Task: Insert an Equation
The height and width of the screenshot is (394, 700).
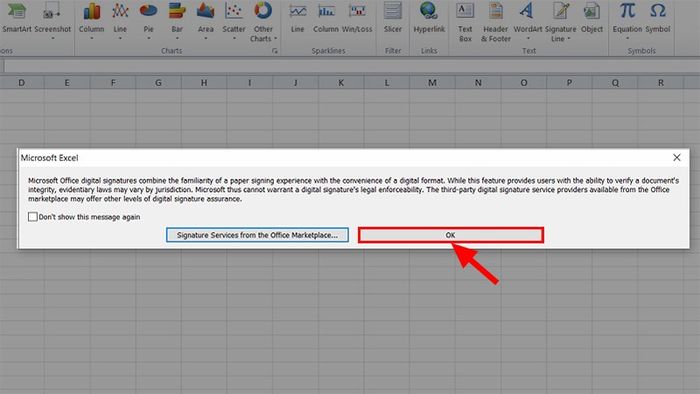Action: click(627, 18)
